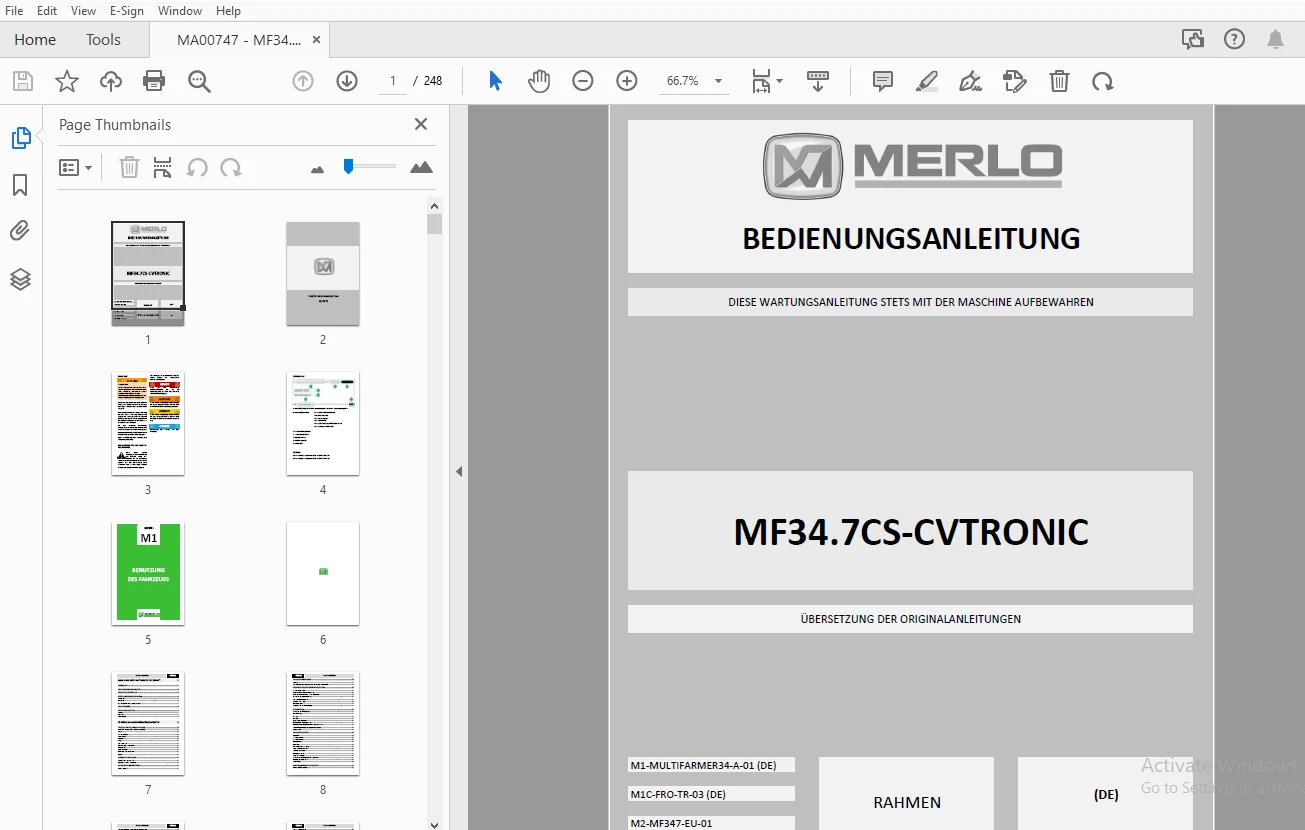Activate the selection arrow tool
The image size is (1305, 830).
click(495, 81)
